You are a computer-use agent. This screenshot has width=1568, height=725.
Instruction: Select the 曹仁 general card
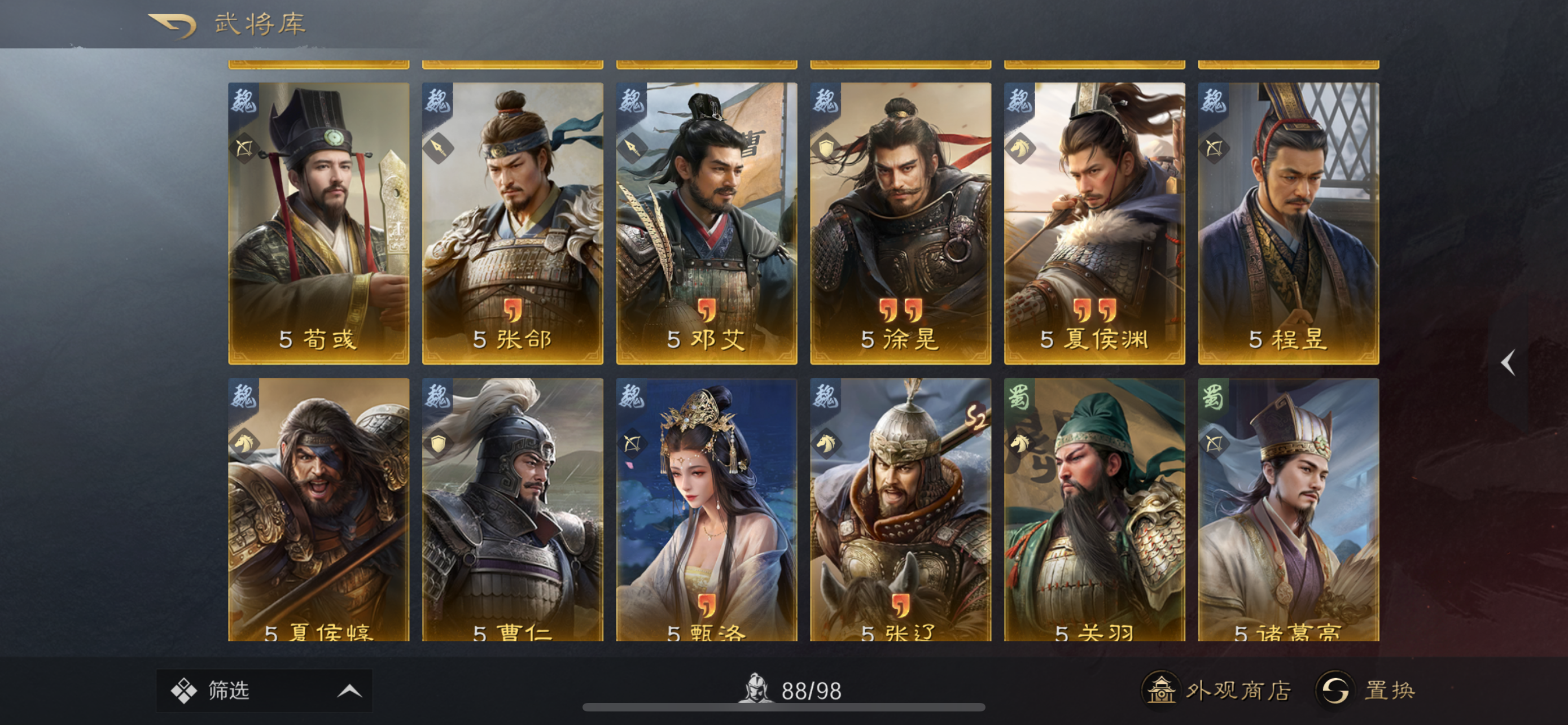coord(513,509)
